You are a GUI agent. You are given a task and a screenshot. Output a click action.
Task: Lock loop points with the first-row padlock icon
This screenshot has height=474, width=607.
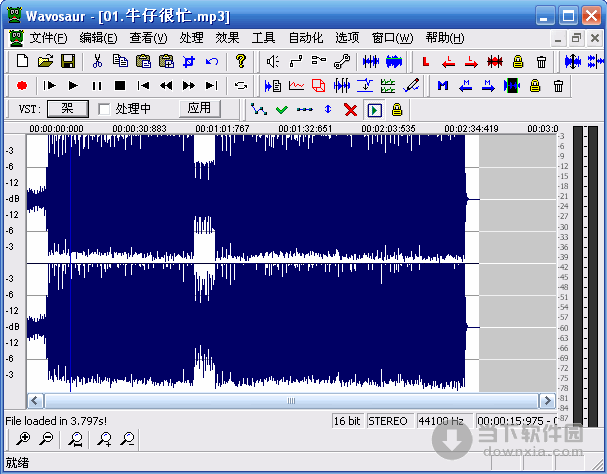(x=518, y=61)
